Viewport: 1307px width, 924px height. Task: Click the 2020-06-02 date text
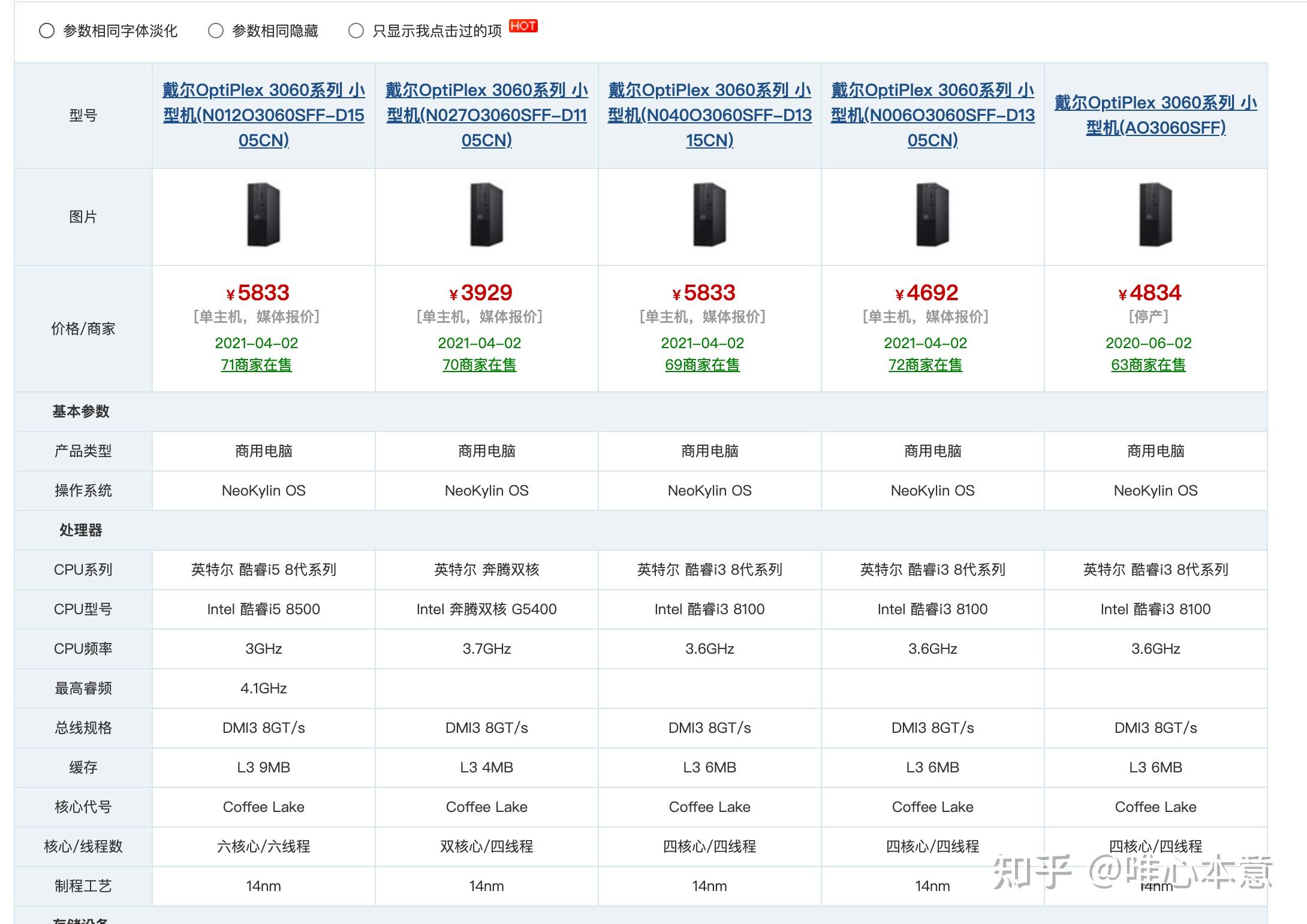[1149, 343]
